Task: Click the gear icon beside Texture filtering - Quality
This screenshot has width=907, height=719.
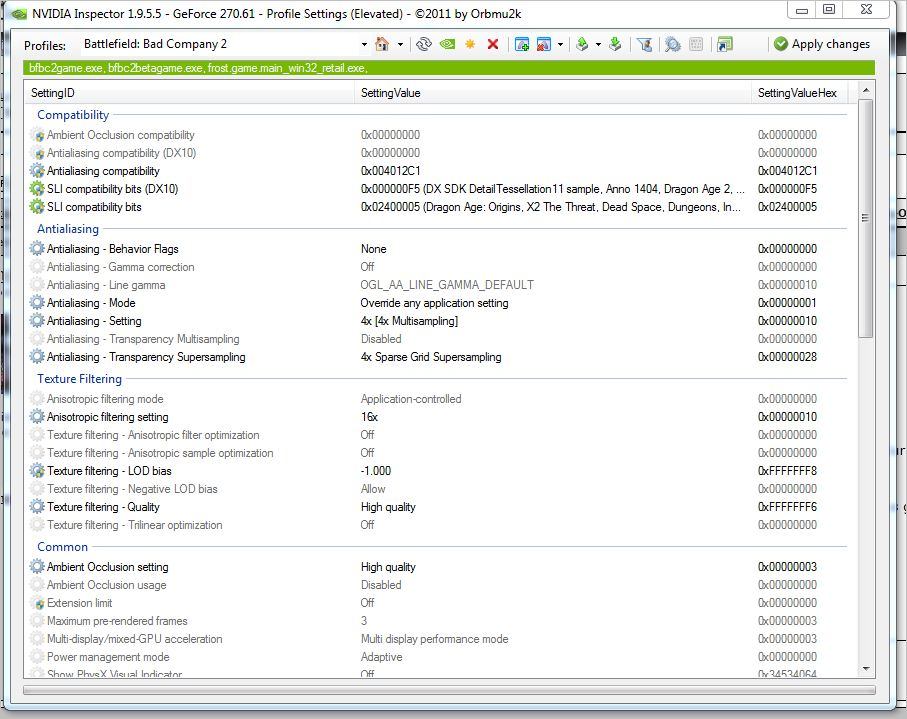Action: click(x=37, y=507)
